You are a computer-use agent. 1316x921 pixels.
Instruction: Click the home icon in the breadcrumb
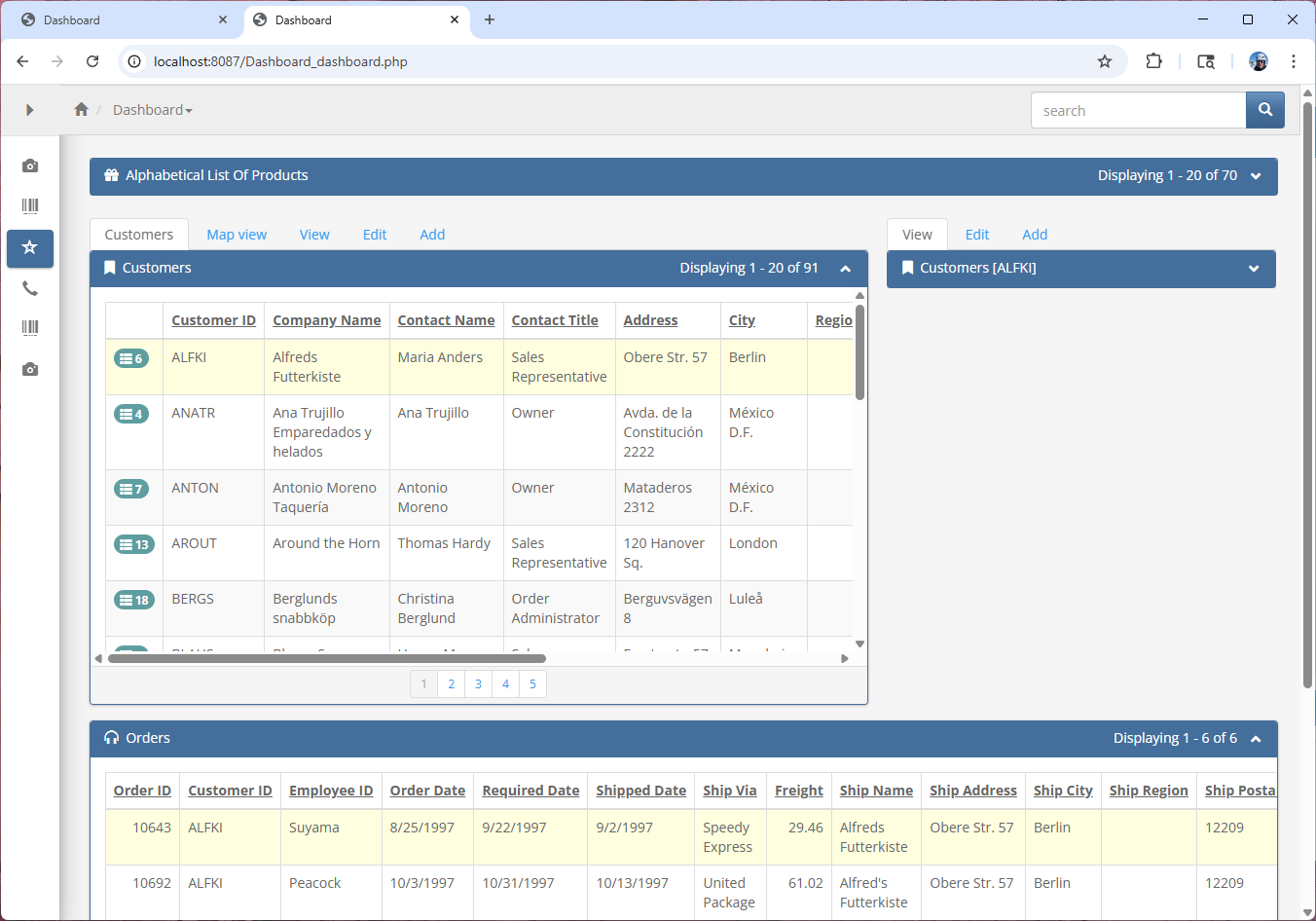point(82,110)
